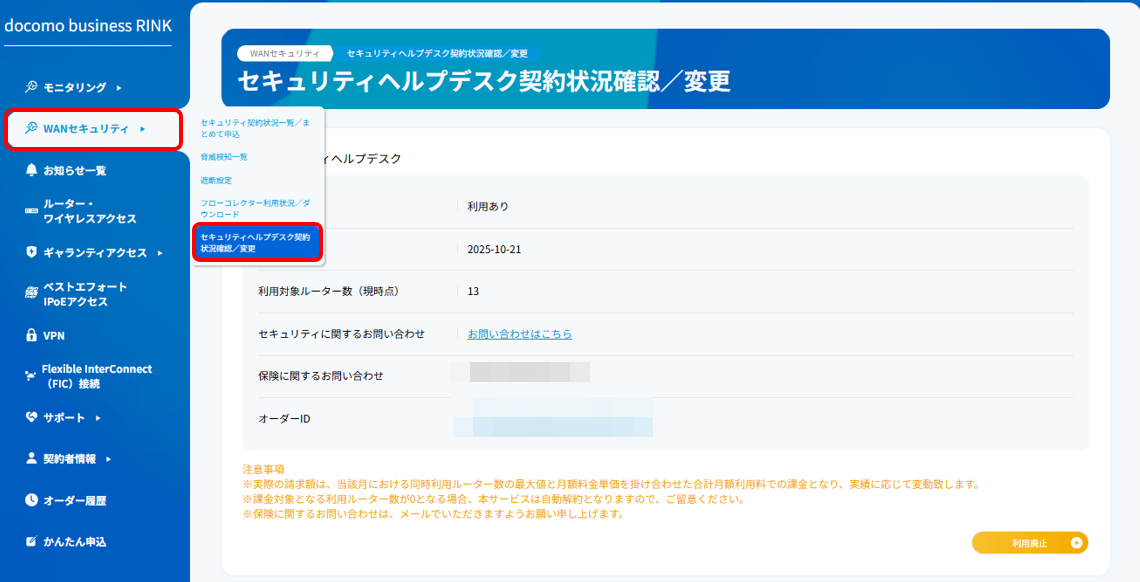Click the bell icon beside お知らせ一覧
This screenshot has height=582, width=1140.
pyautogui.click(x=30, y=170)
